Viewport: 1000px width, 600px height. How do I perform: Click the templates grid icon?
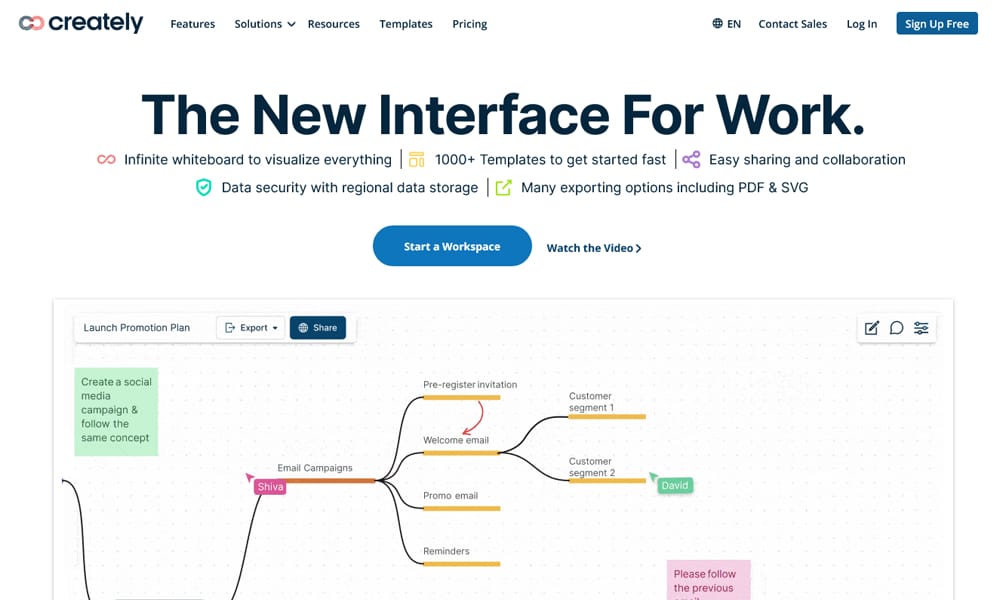[x=417, y=160]
